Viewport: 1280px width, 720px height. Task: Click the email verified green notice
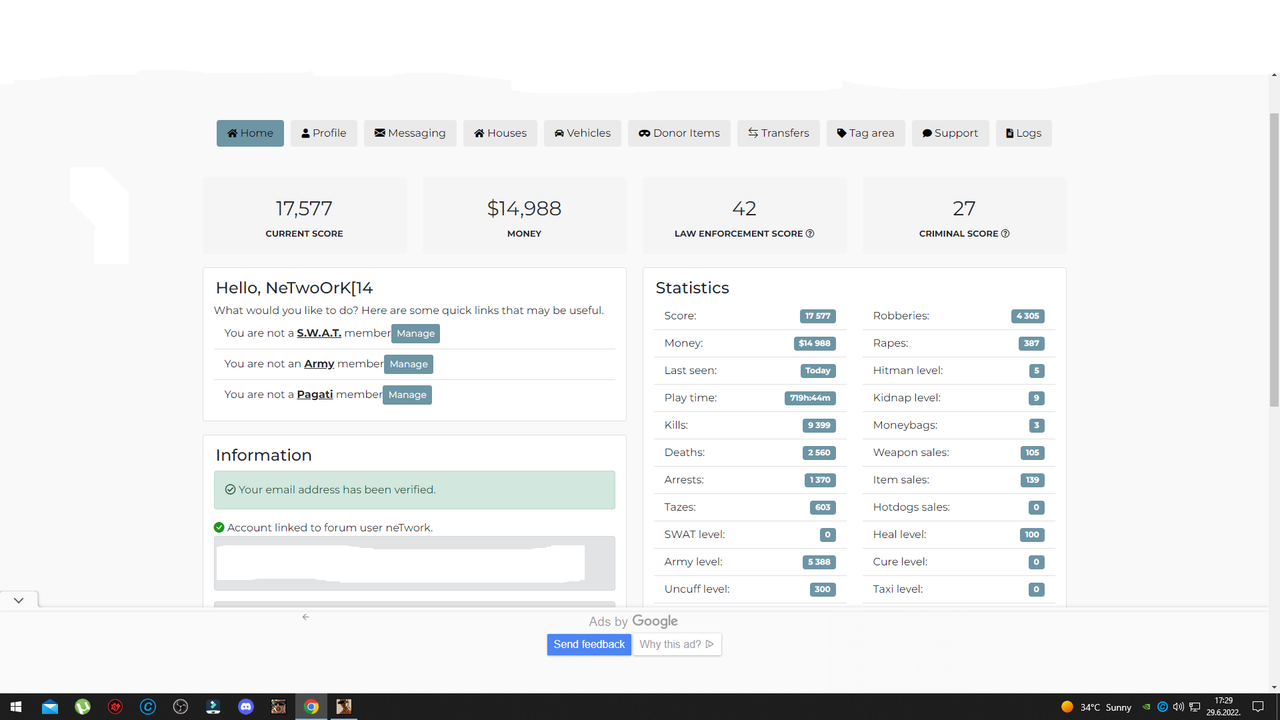coord(414,490)
